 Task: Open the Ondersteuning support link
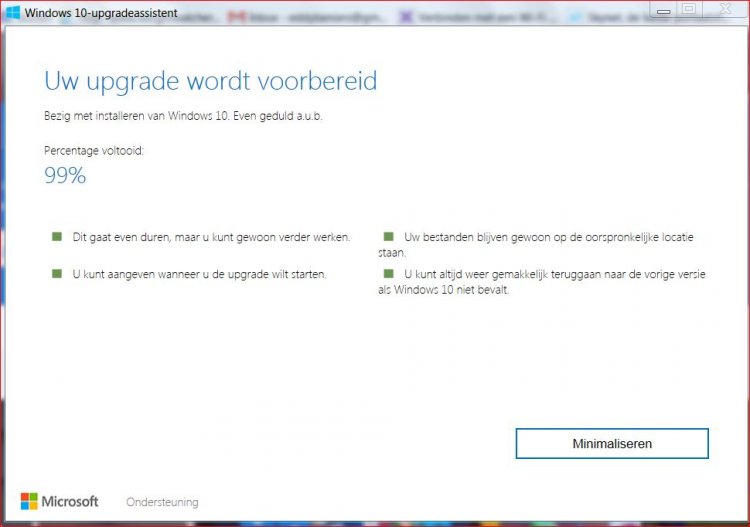pyautogui.click(x=162, y=502)
